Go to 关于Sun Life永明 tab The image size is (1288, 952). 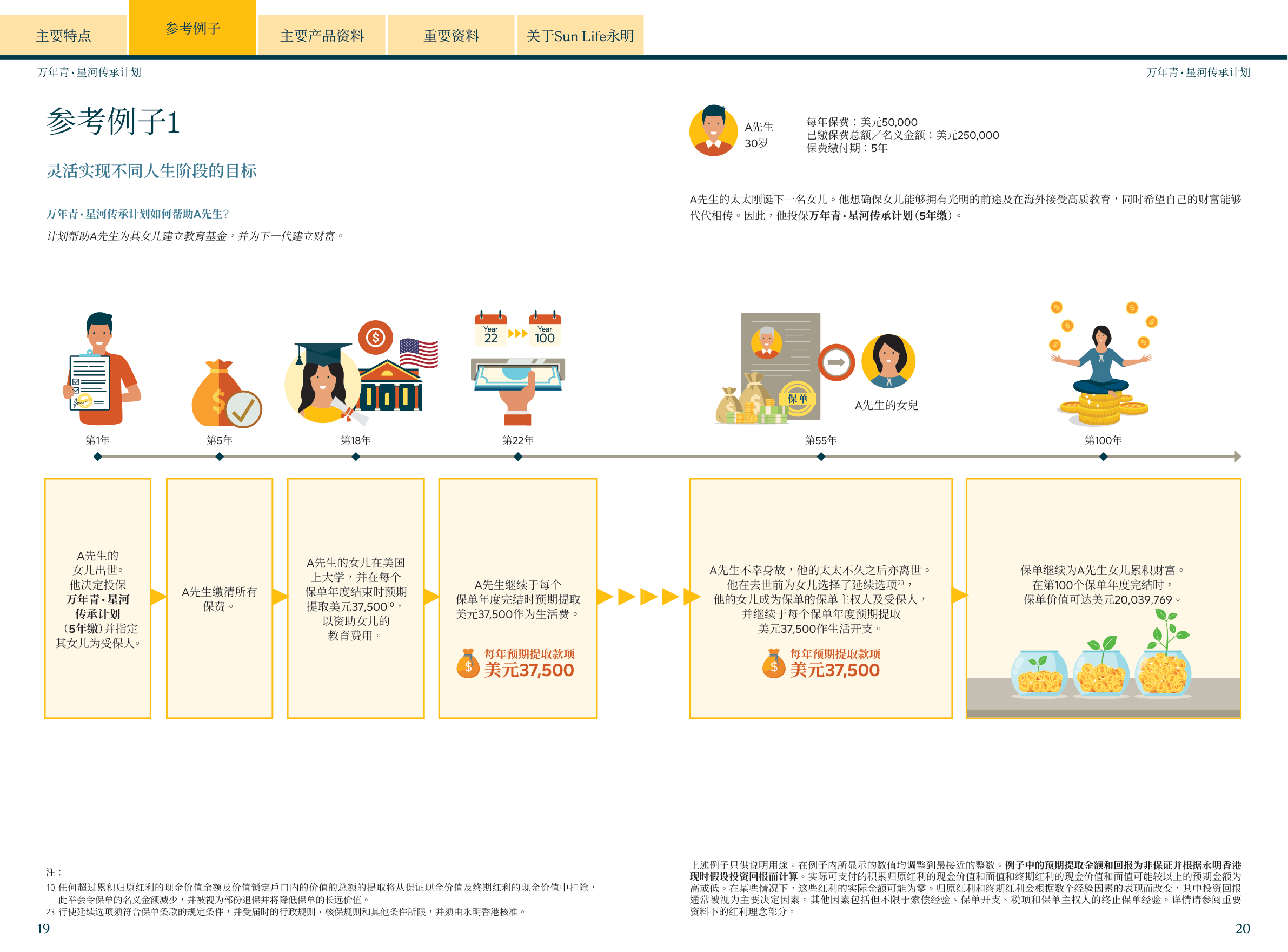pyautogui.click(x=580, y=36)
